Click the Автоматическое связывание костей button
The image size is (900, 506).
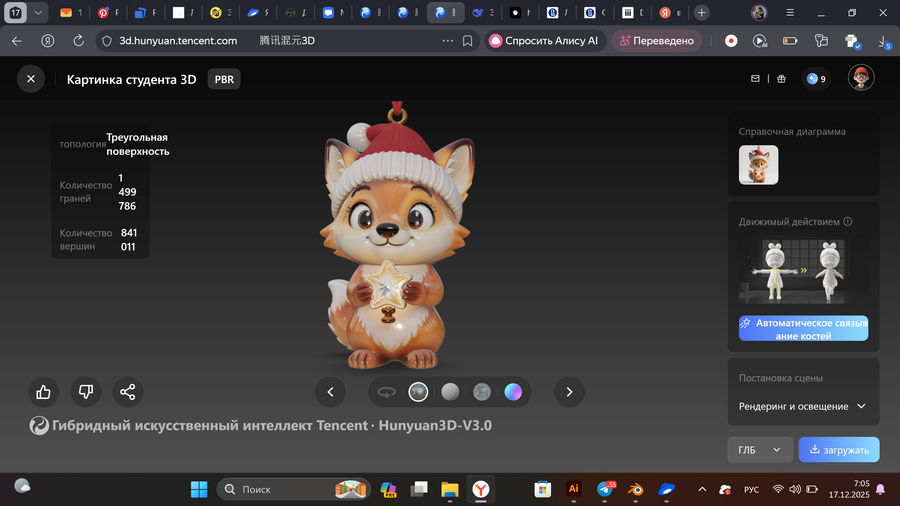tap(803, 329)
